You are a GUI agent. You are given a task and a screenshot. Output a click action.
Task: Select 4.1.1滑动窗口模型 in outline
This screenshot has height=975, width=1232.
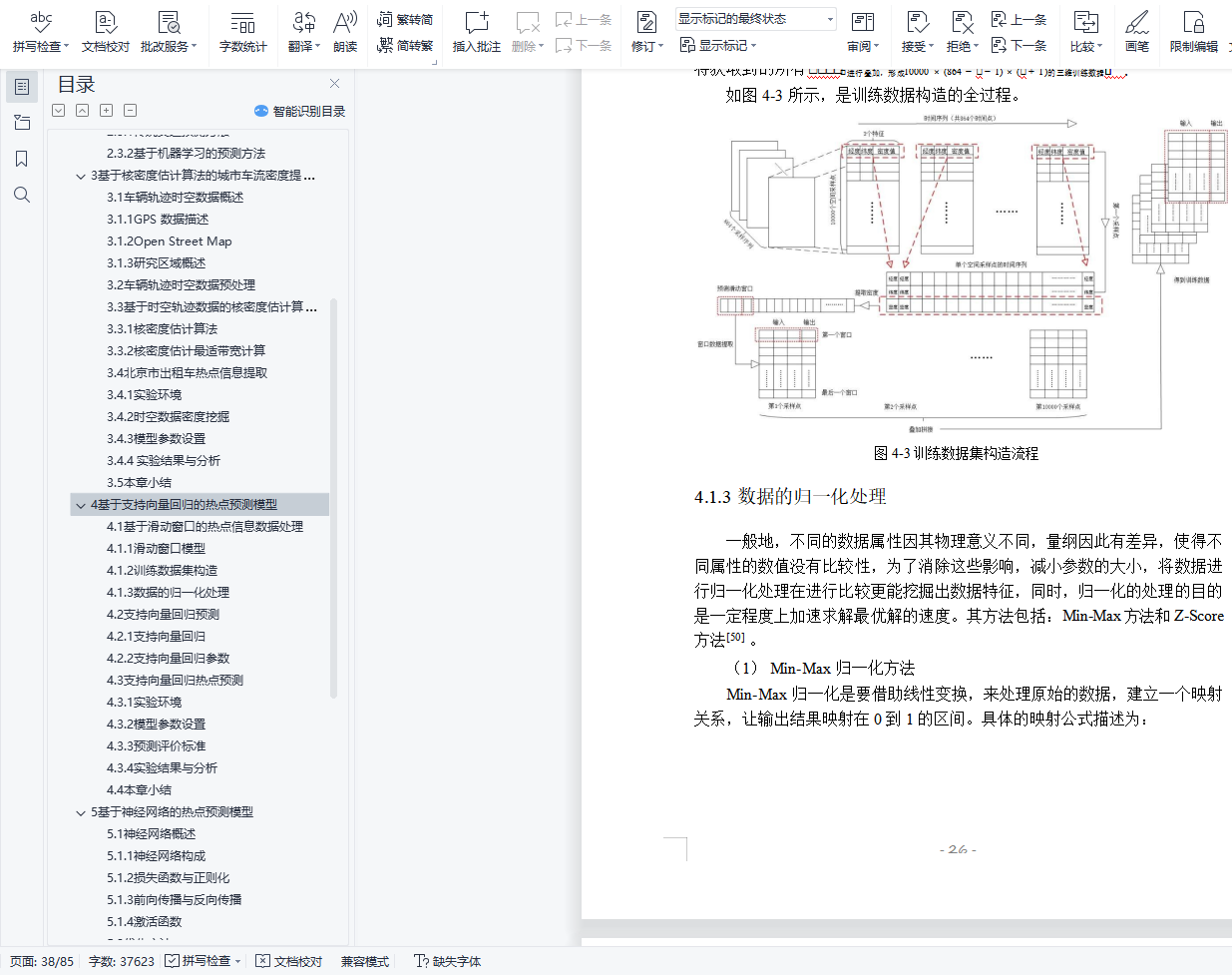point(156,549)
